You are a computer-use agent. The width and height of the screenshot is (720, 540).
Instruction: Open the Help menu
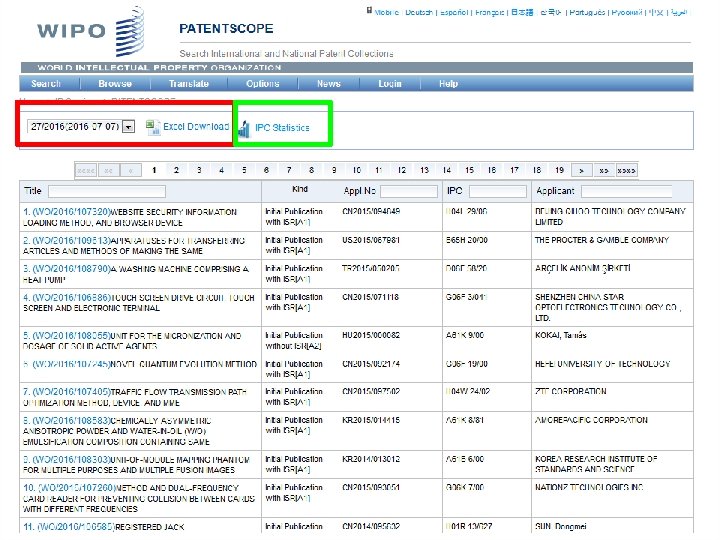(448, 84)
